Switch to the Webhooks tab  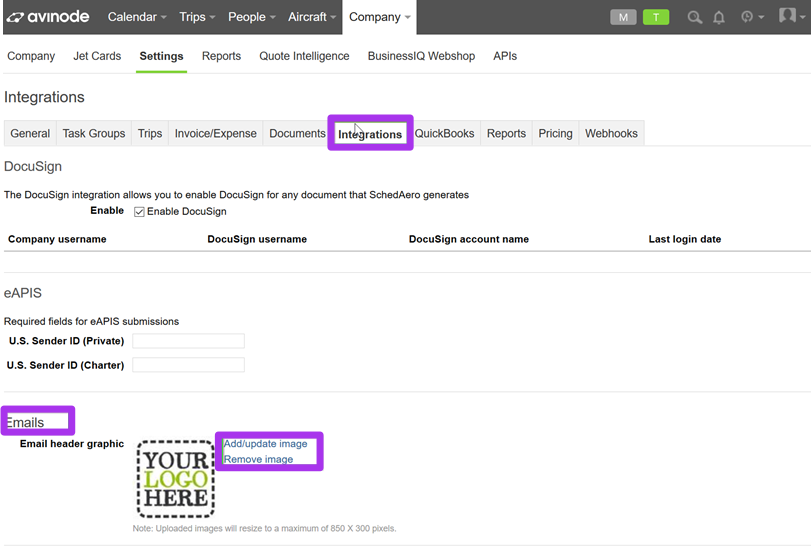pyautogui.click(x=611, y=133)
